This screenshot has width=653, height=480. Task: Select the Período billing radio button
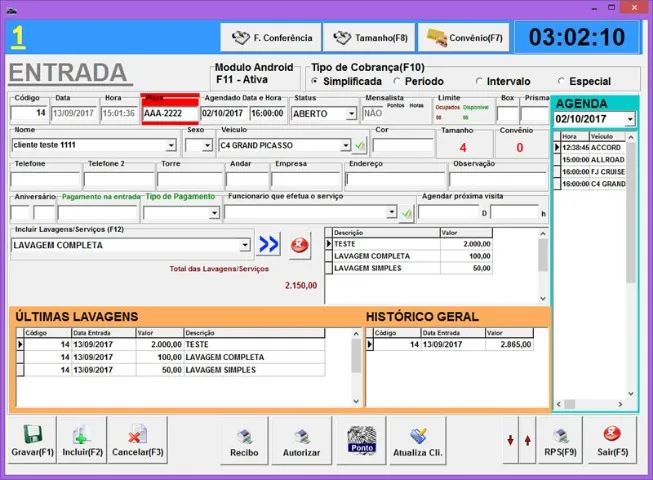coord(399,81)
